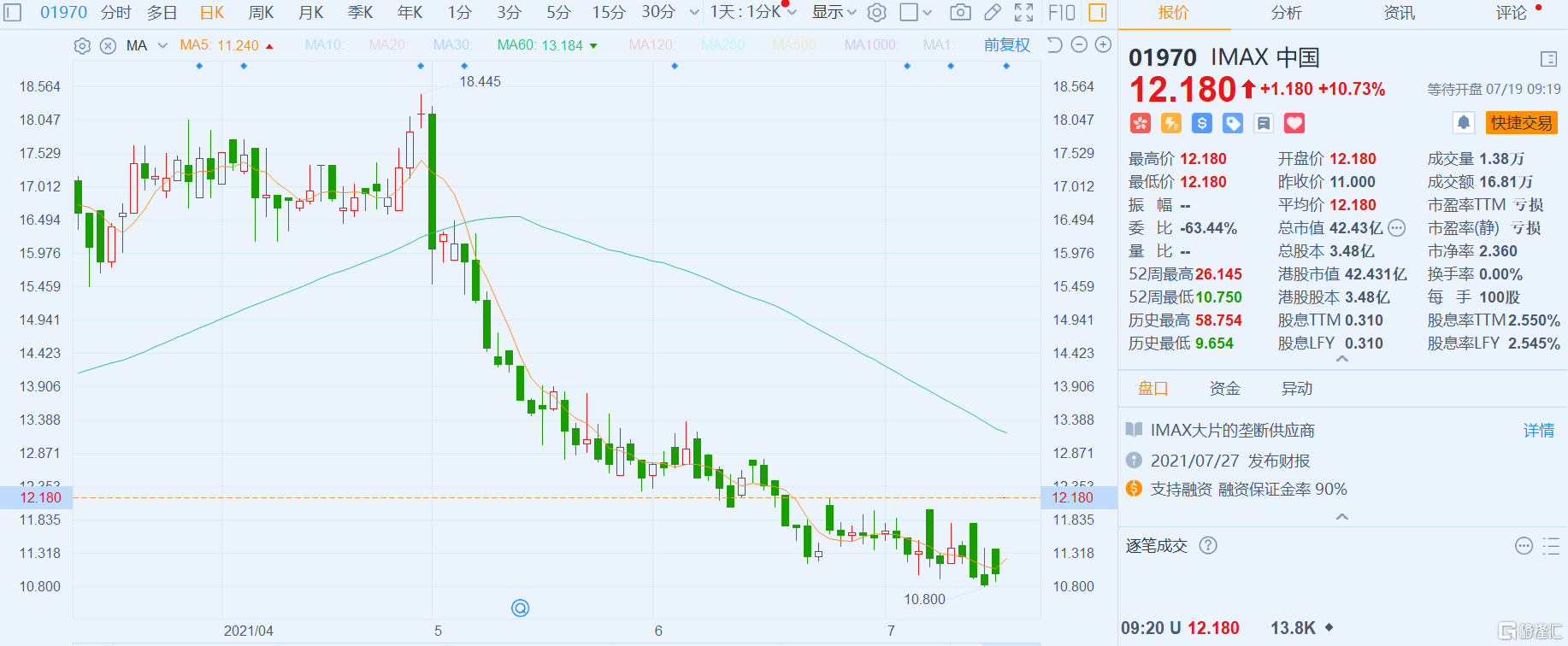Remove MA indicator with X circle icon

coord(108,46)
